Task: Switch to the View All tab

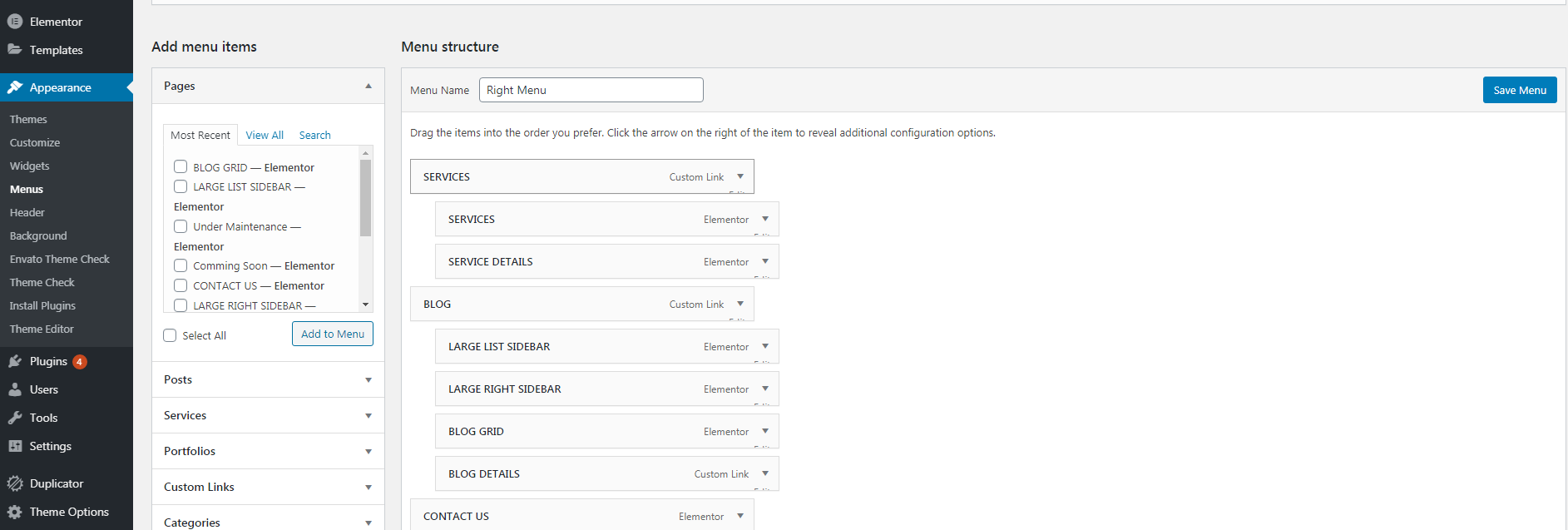Action: 265,135
